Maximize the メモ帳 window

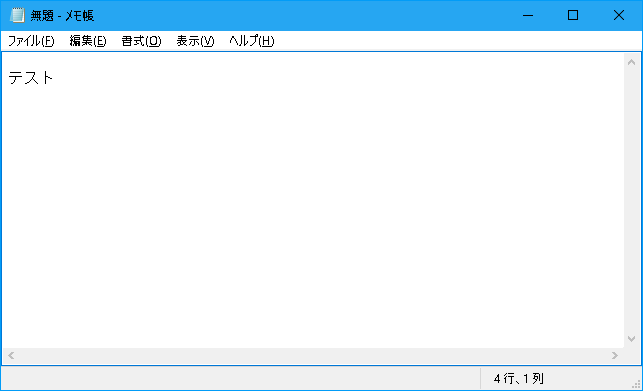click(573, 16)
